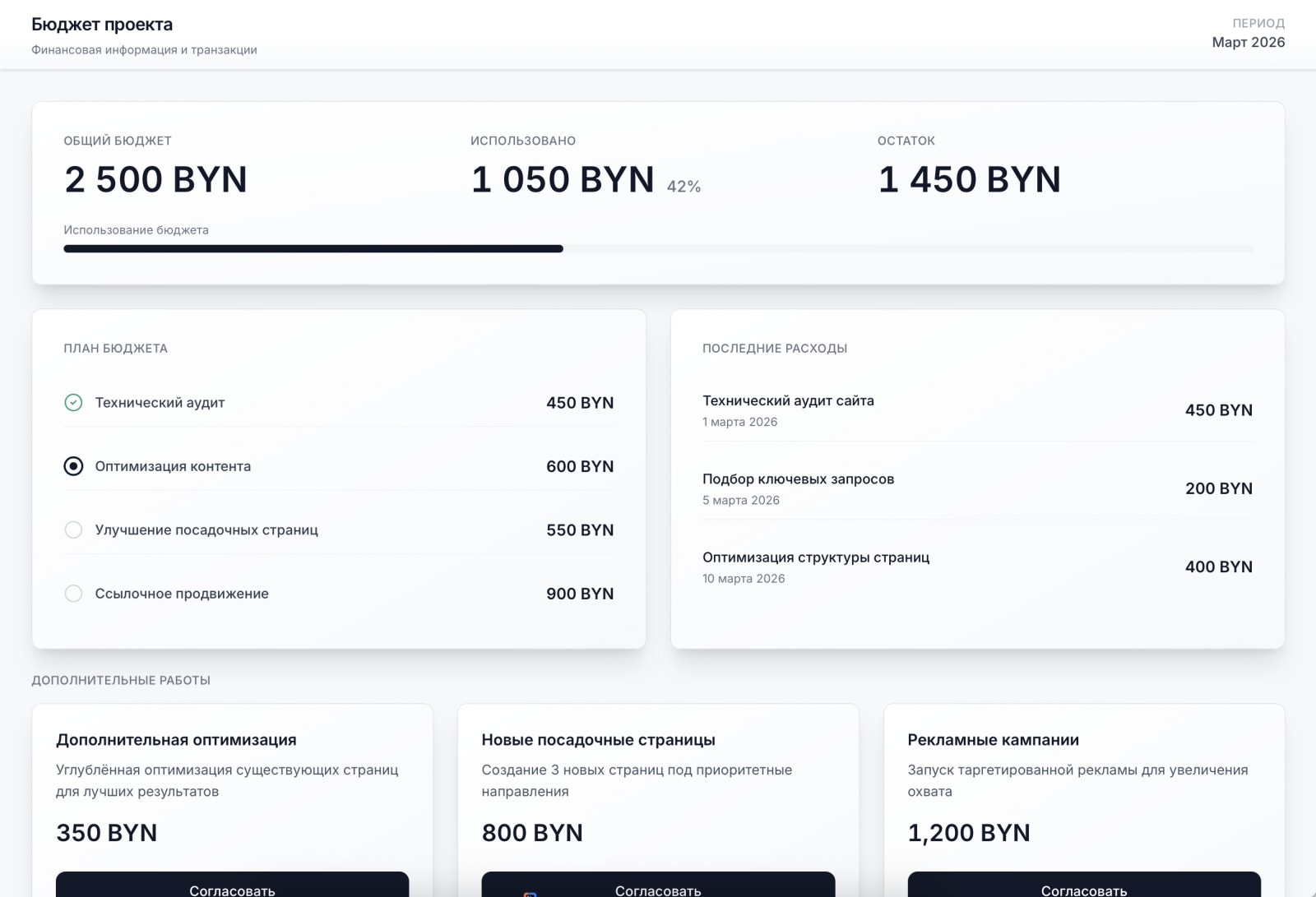1316x897 pixels.
Task: Click the 1 450 BYN remaining value
Action: [970, 179]
